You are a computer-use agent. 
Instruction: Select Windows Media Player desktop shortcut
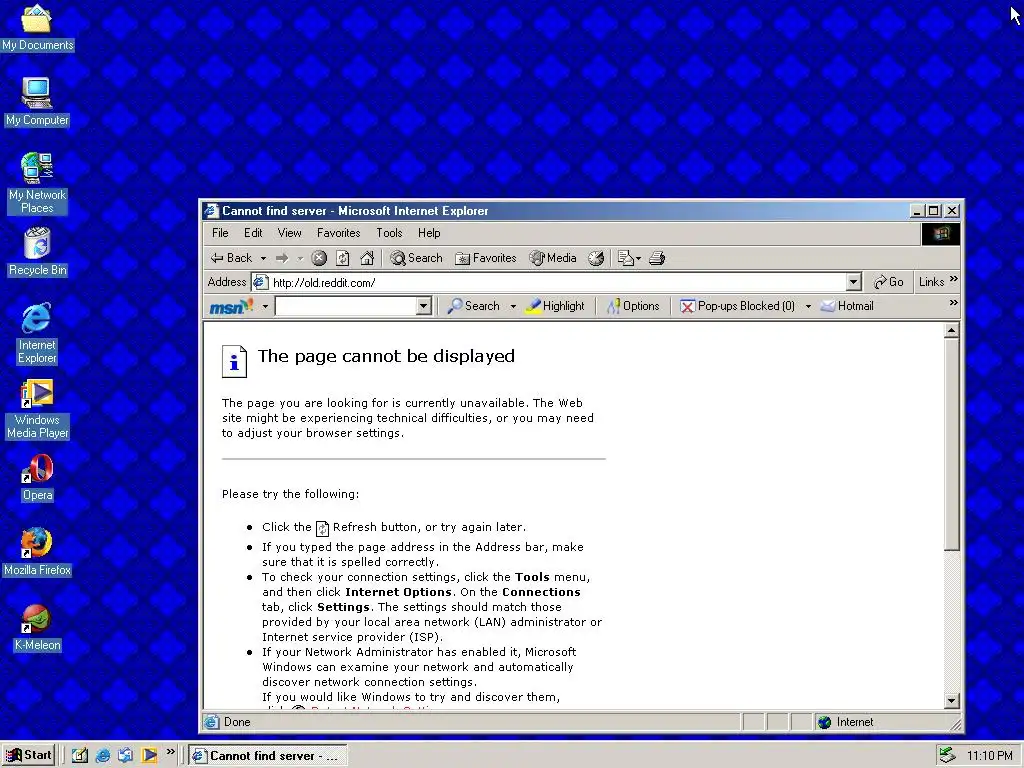(x=37, y=409)
